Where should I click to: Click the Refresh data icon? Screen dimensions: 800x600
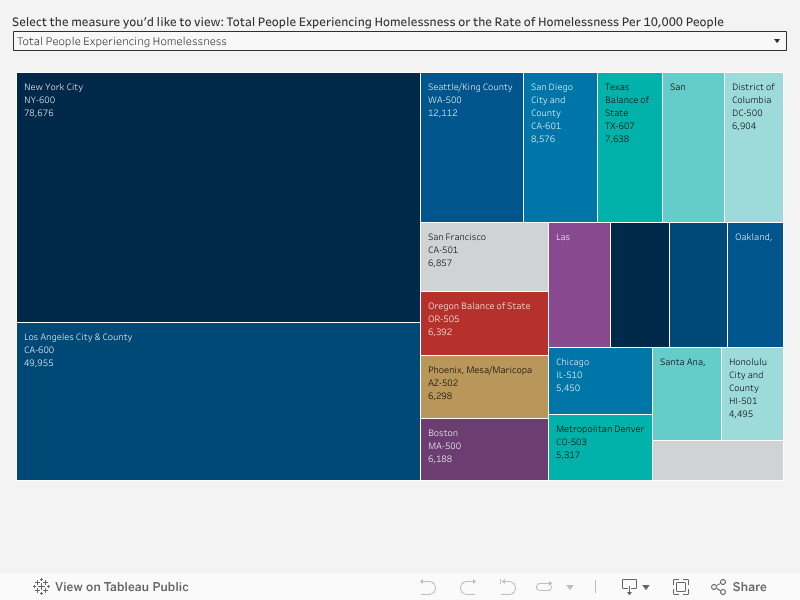click(545, 587)
